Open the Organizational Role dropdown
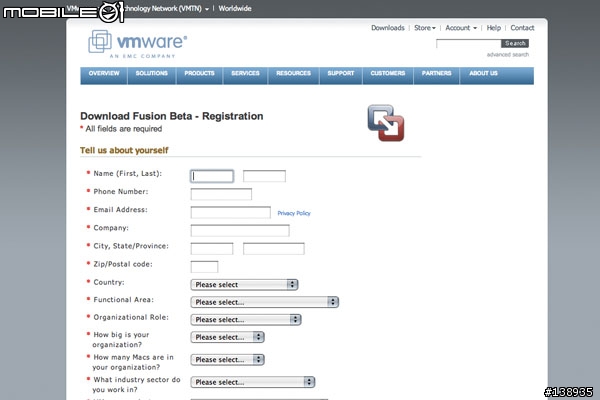 tap(246, 320)
